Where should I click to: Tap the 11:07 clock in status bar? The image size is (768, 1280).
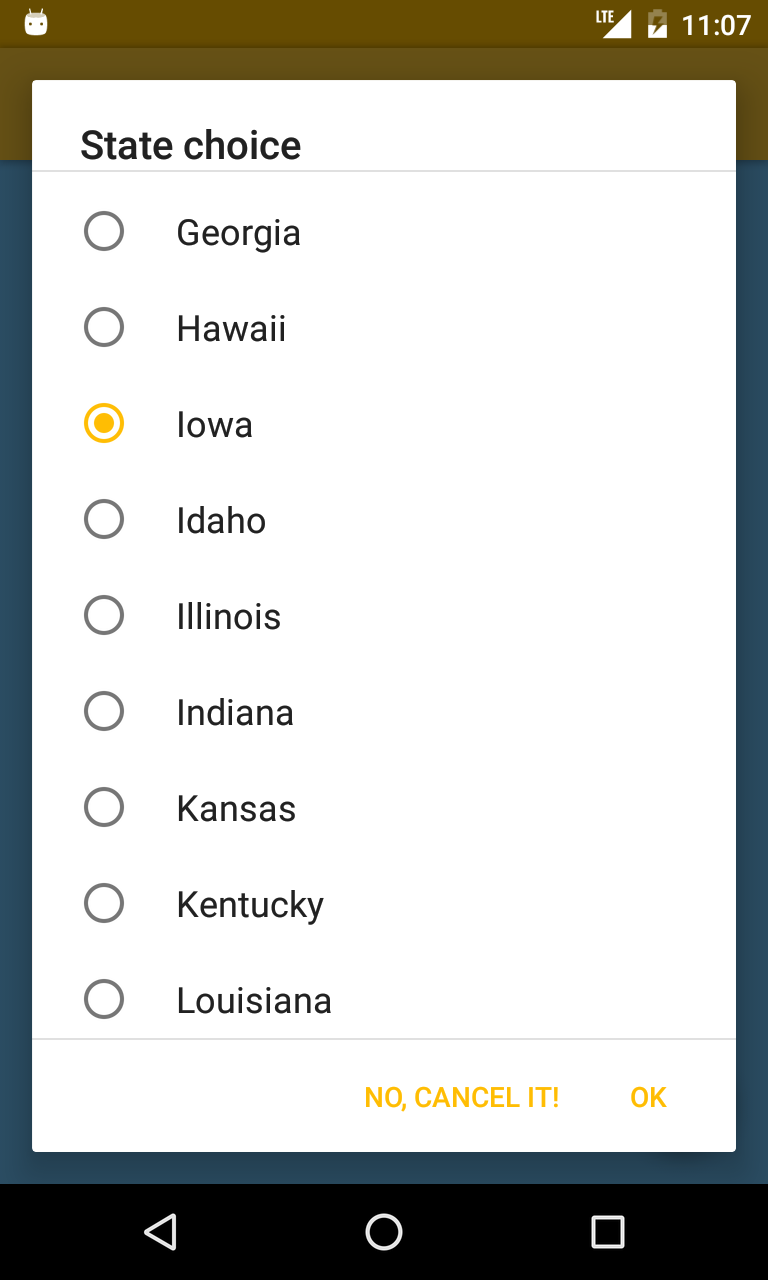pyautogui.click(x=716, y=24)
